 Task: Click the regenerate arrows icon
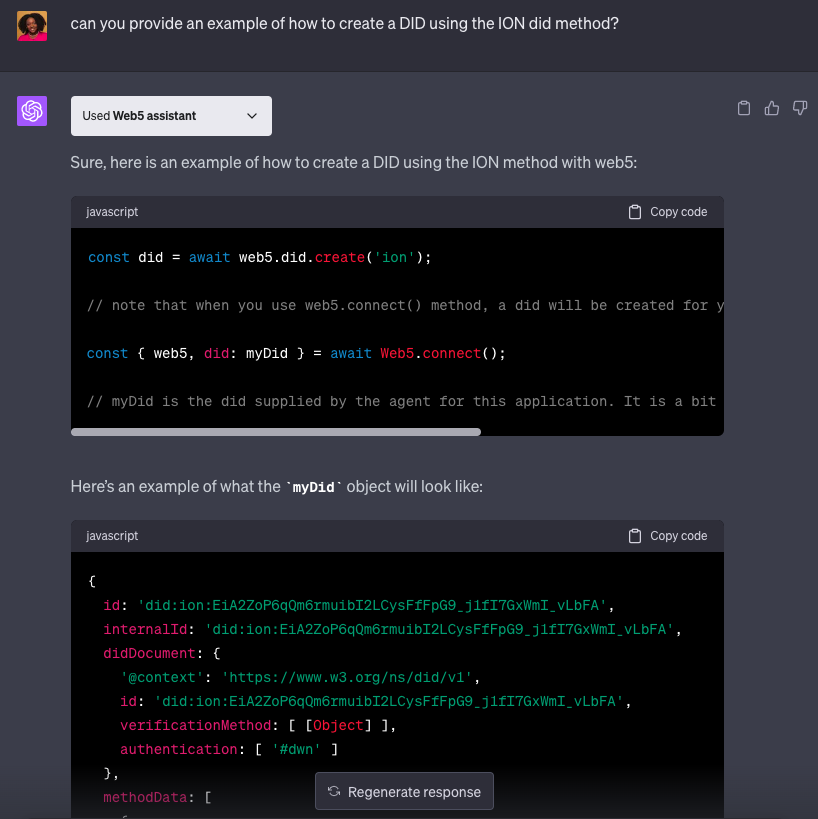tap(334, 791)
